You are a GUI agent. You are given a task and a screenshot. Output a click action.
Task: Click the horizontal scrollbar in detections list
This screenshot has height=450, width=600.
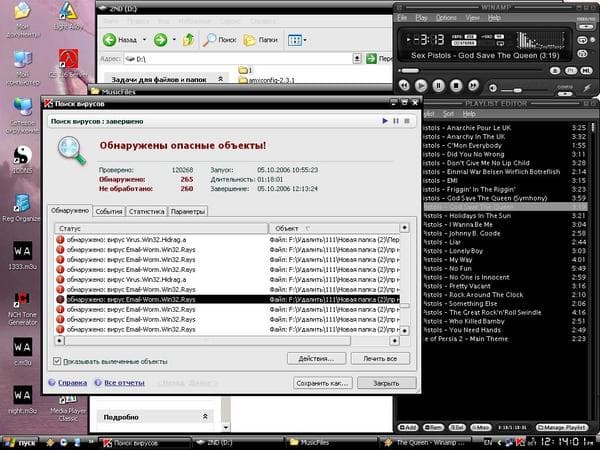pos(207,341)
